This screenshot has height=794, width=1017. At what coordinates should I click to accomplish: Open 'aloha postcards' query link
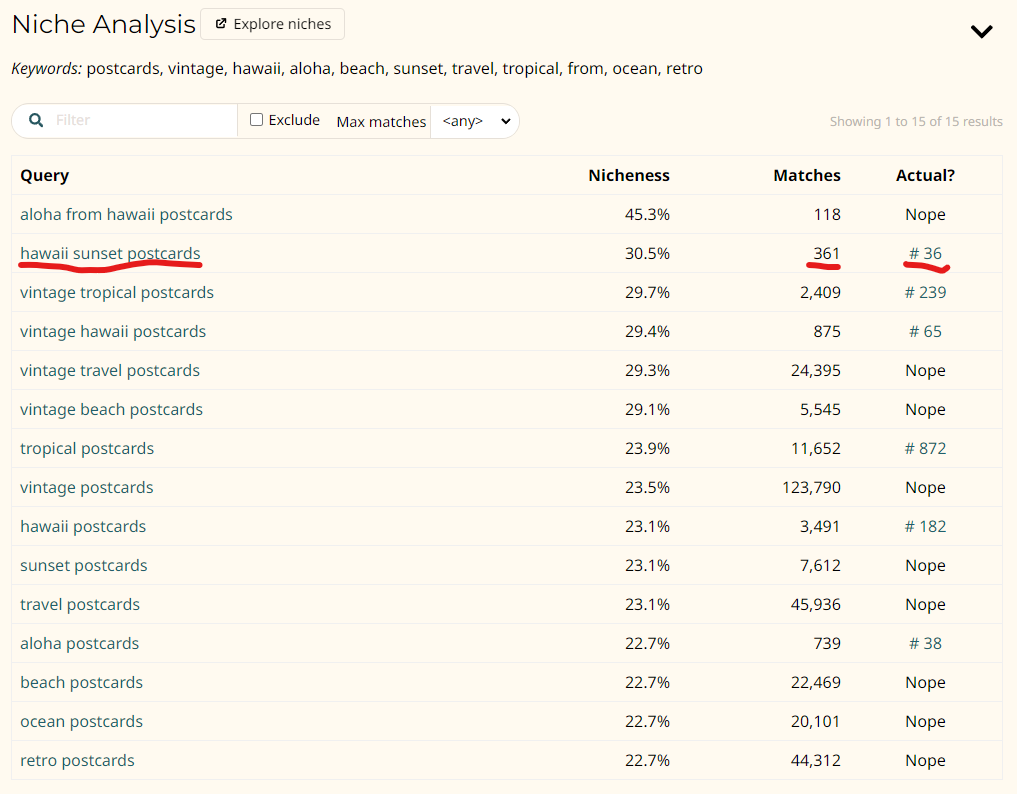(80, 644)
